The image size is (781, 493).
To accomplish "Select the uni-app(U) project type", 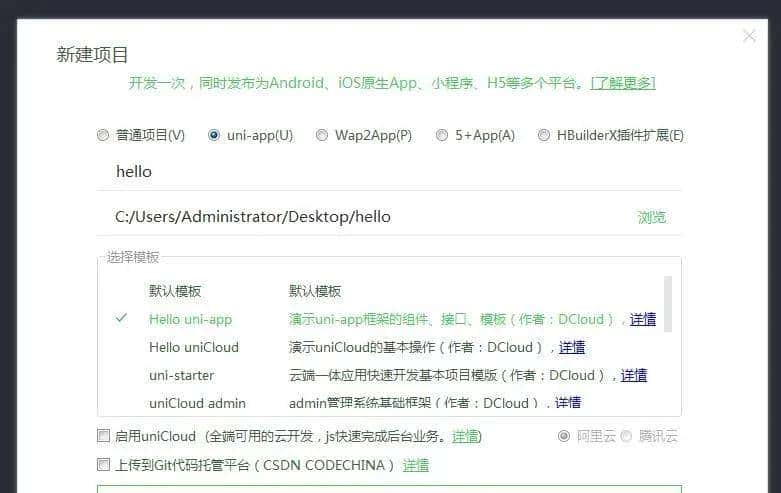I will pyautogui.click(x=214, y=135).
